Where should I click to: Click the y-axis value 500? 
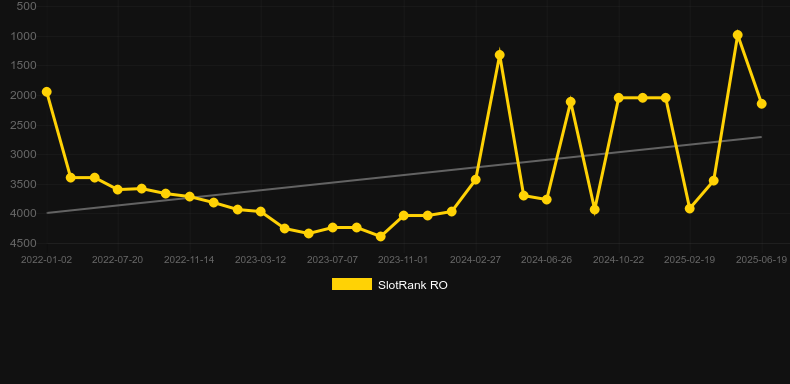point(26,7)
